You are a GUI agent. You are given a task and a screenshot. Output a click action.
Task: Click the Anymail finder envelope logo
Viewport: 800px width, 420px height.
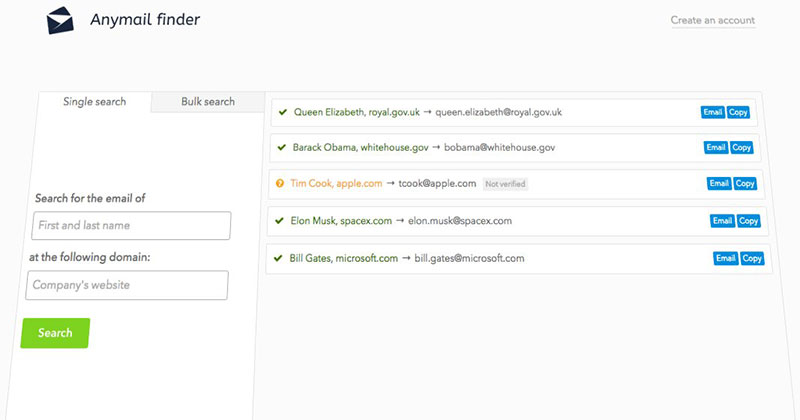point(60,21)
